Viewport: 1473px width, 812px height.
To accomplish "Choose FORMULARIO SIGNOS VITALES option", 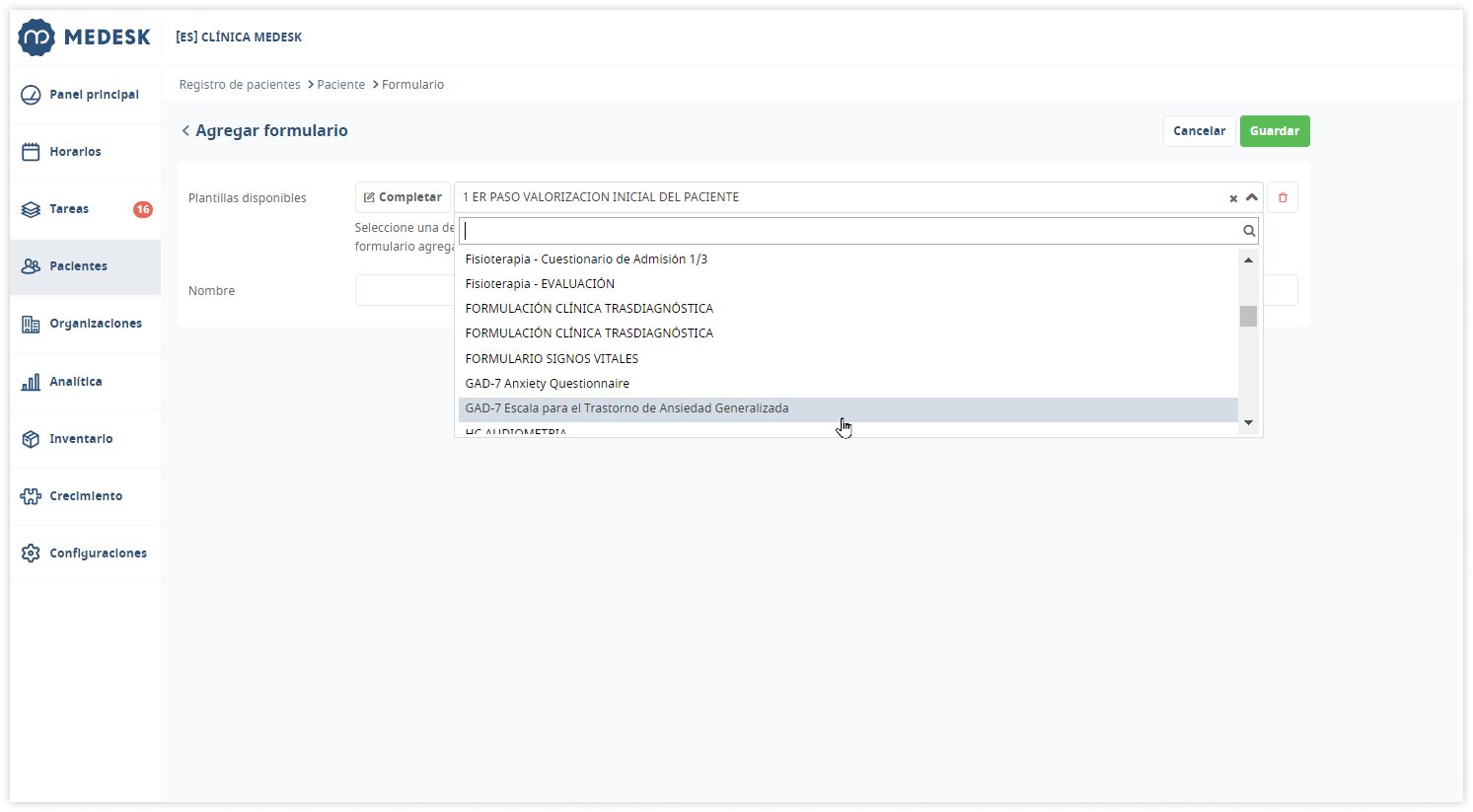I will (x=847, y=359).
